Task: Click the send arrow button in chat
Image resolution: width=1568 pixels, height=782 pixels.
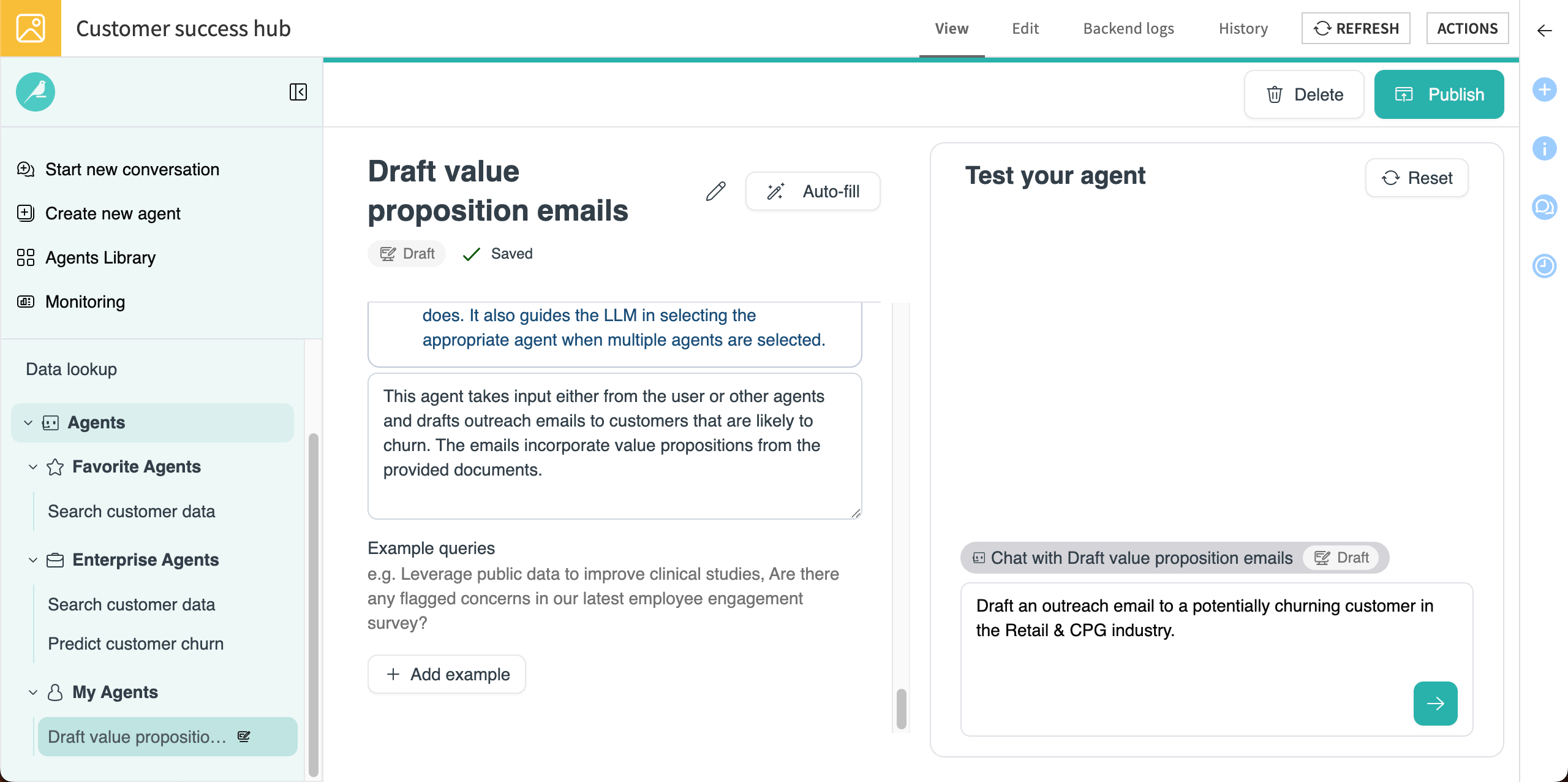Action: [1434, 703]
